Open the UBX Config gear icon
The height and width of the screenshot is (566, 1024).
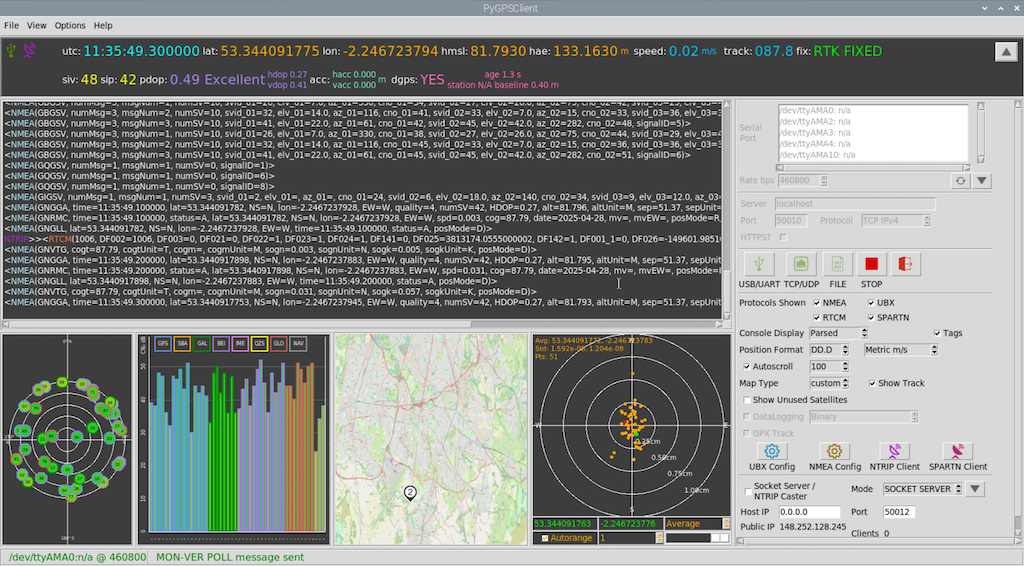[x=772, y=451]
